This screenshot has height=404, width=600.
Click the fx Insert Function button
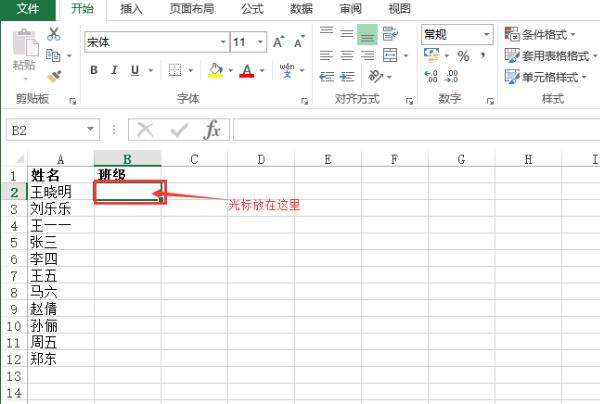[x=212, y=130]
